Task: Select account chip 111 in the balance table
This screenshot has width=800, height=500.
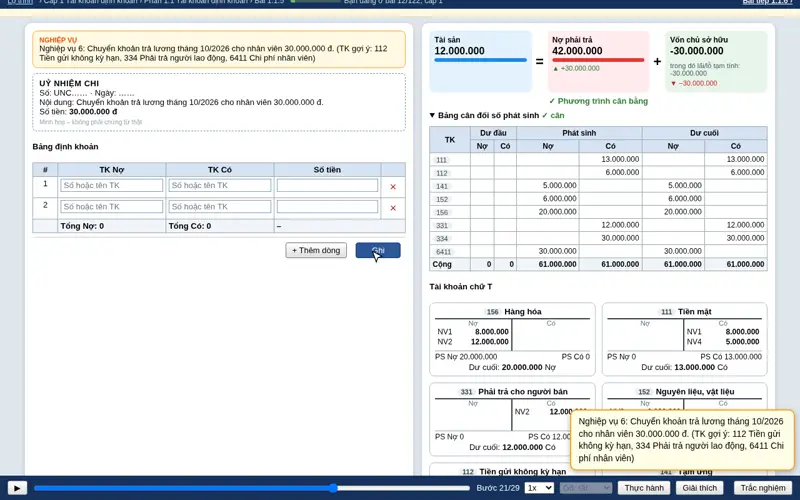Action: click(x=441, y=160)
